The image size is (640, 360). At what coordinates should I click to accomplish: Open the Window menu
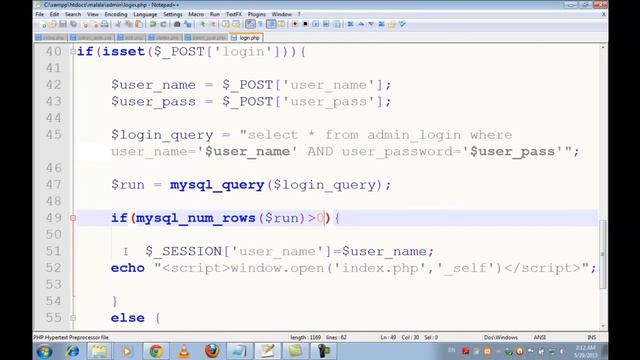coord(282,14)
